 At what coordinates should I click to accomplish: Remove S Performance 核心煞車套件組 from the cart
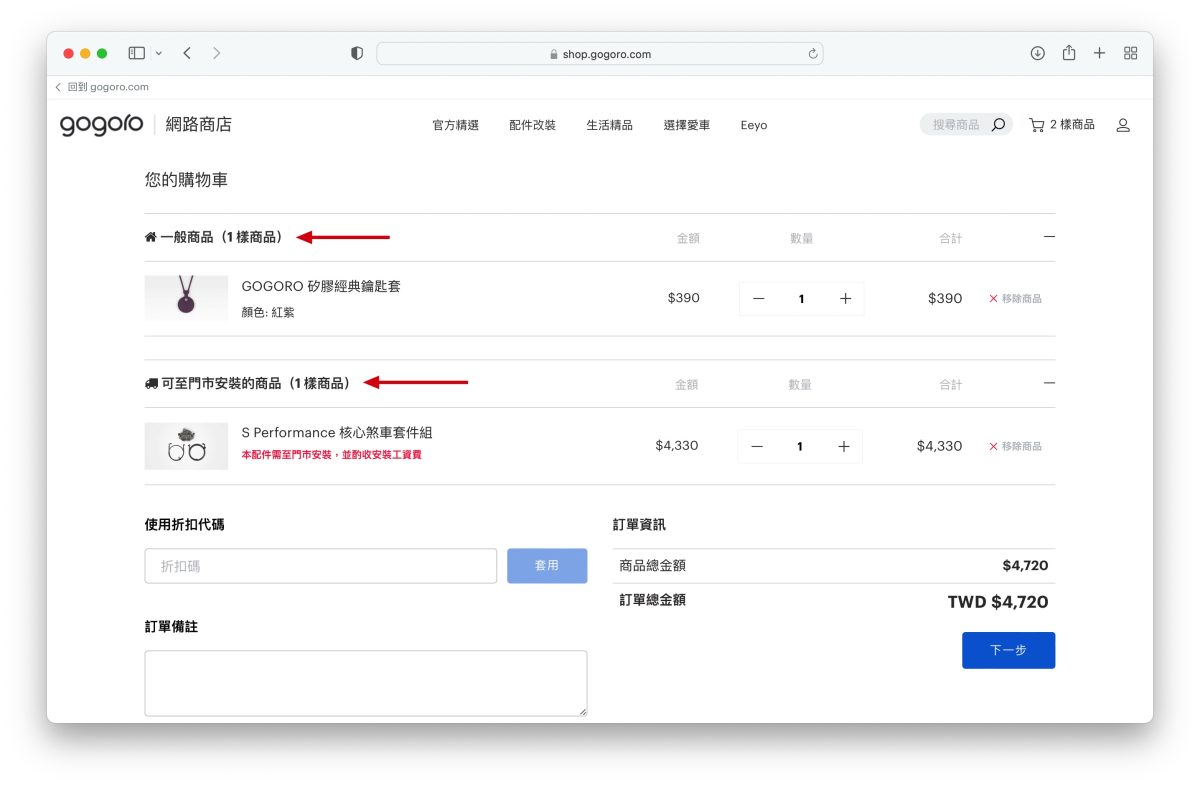point(1015,446)
